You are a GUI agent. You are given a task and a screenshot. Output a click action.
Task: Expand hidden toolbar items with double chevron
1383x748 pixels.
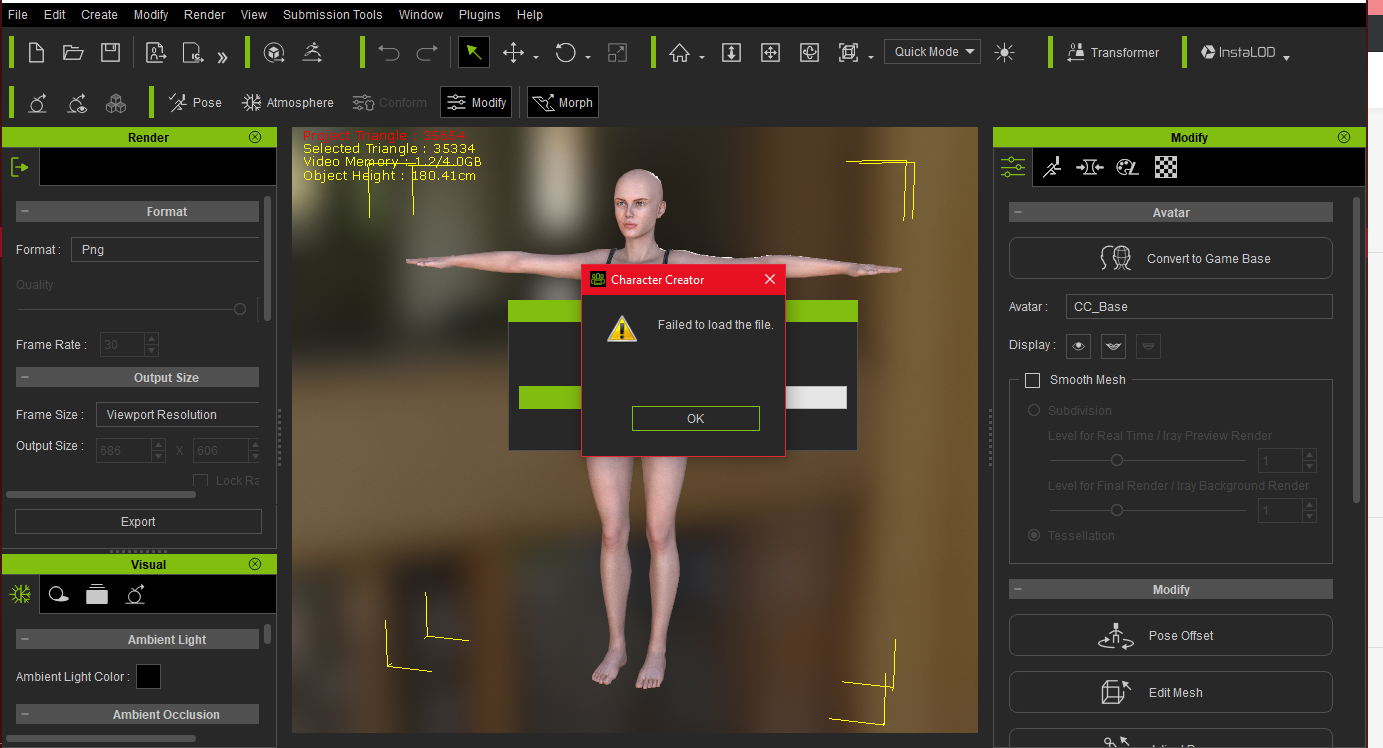point(222,57)
